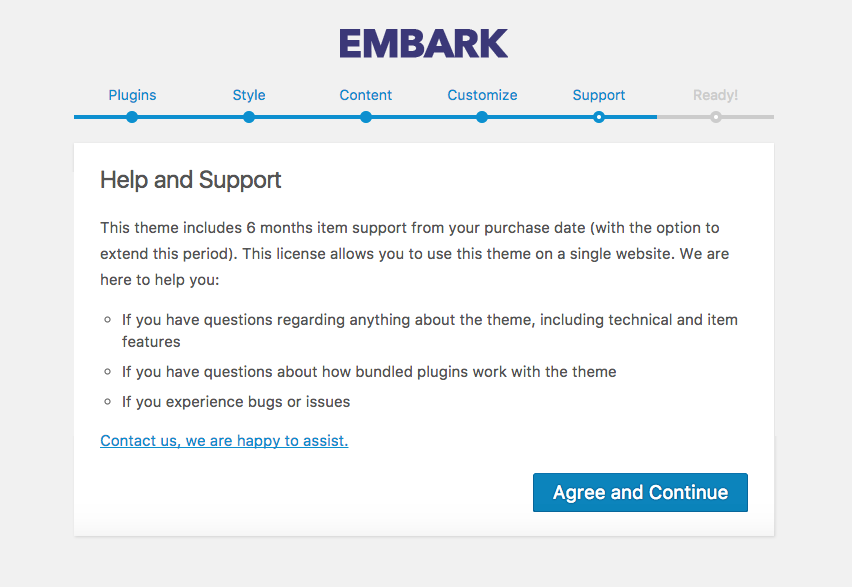Click the EMBARK logo
The height and width of the screenshot is (587, 852).
point(423,43)
